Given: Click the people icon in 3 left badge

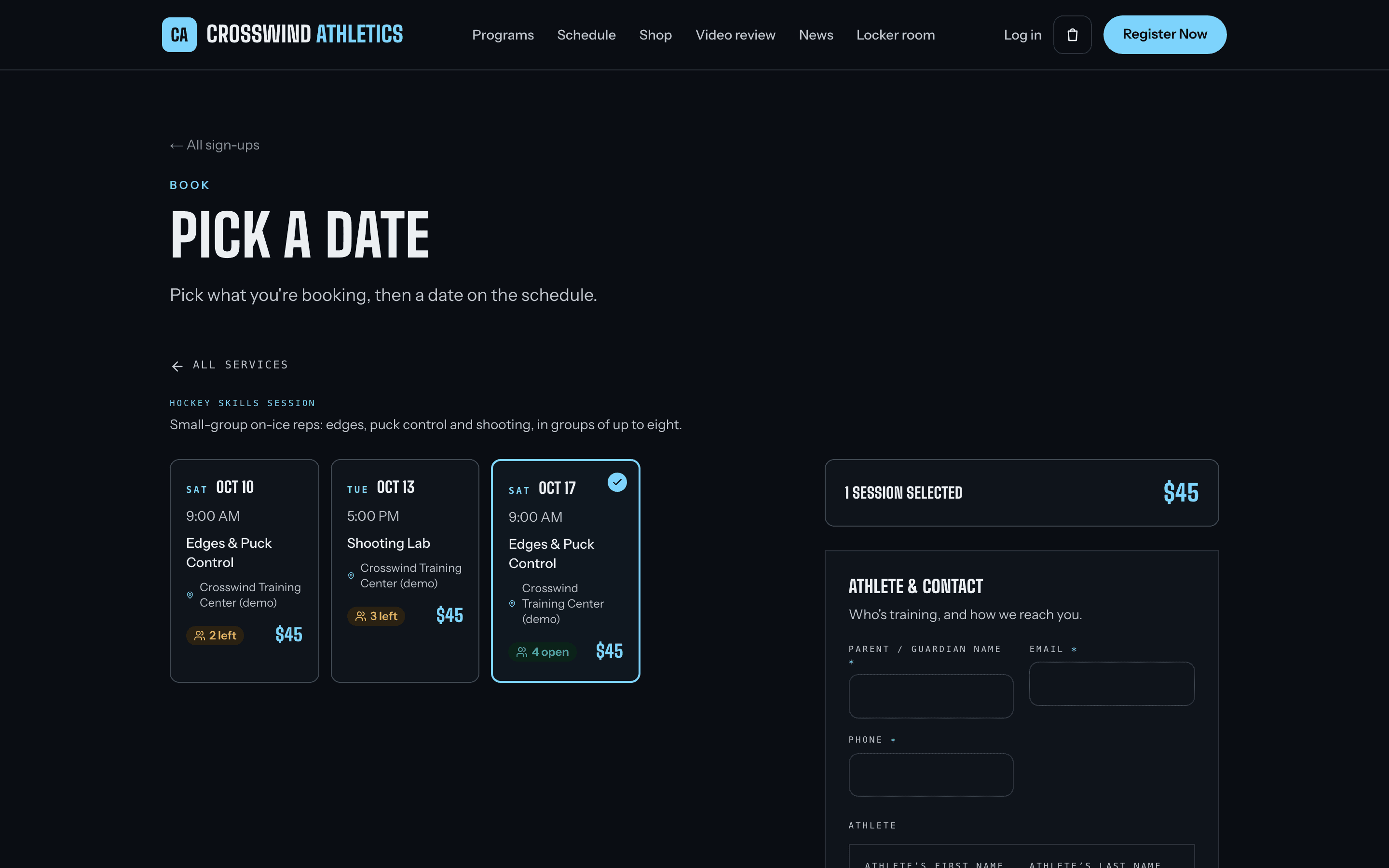Looking at the screenshot, I should coord(360,616).
